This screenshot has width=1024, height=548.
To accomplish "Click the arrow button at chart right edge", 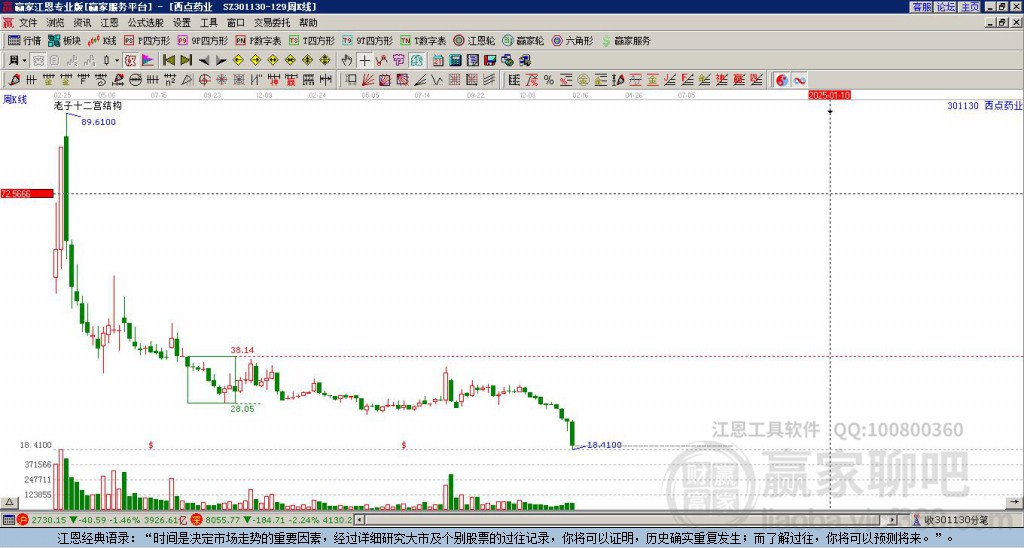I will [x=1014, y=502].
